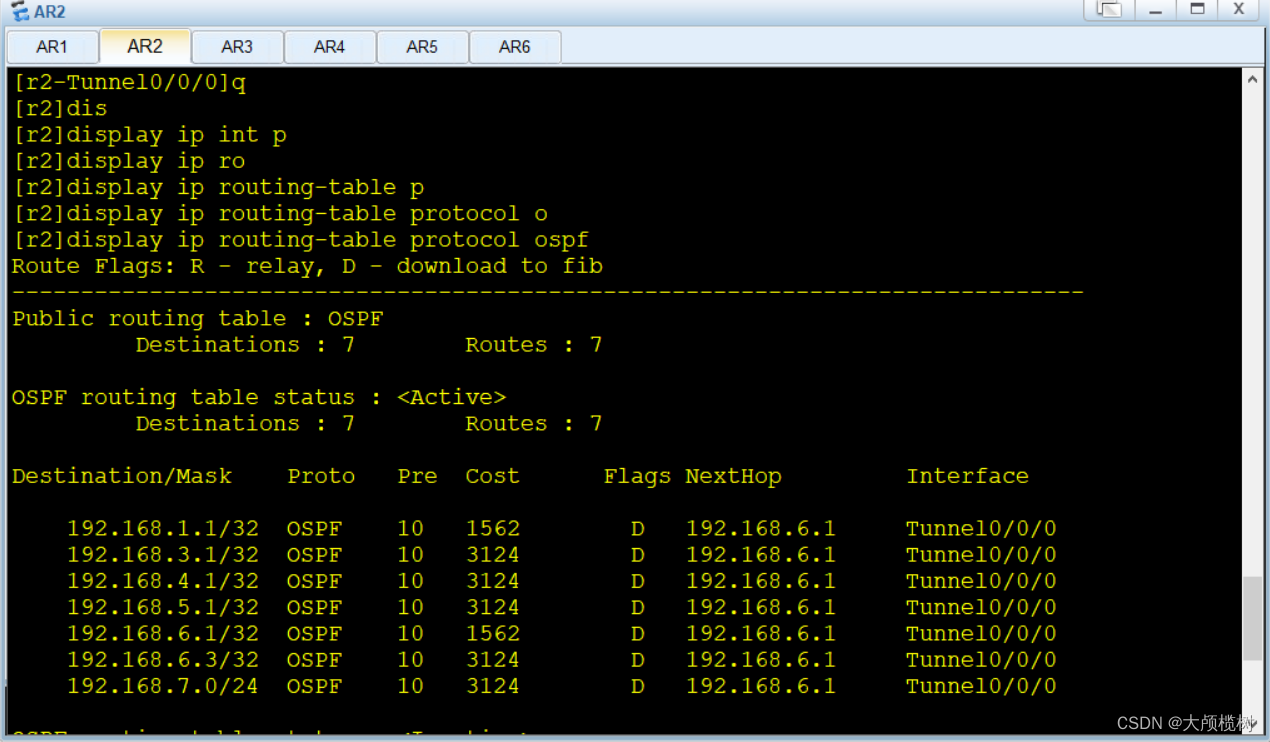Click the AR2 window title icon
Viewport: 1270px width, 742px height.
tap(19, 12)
